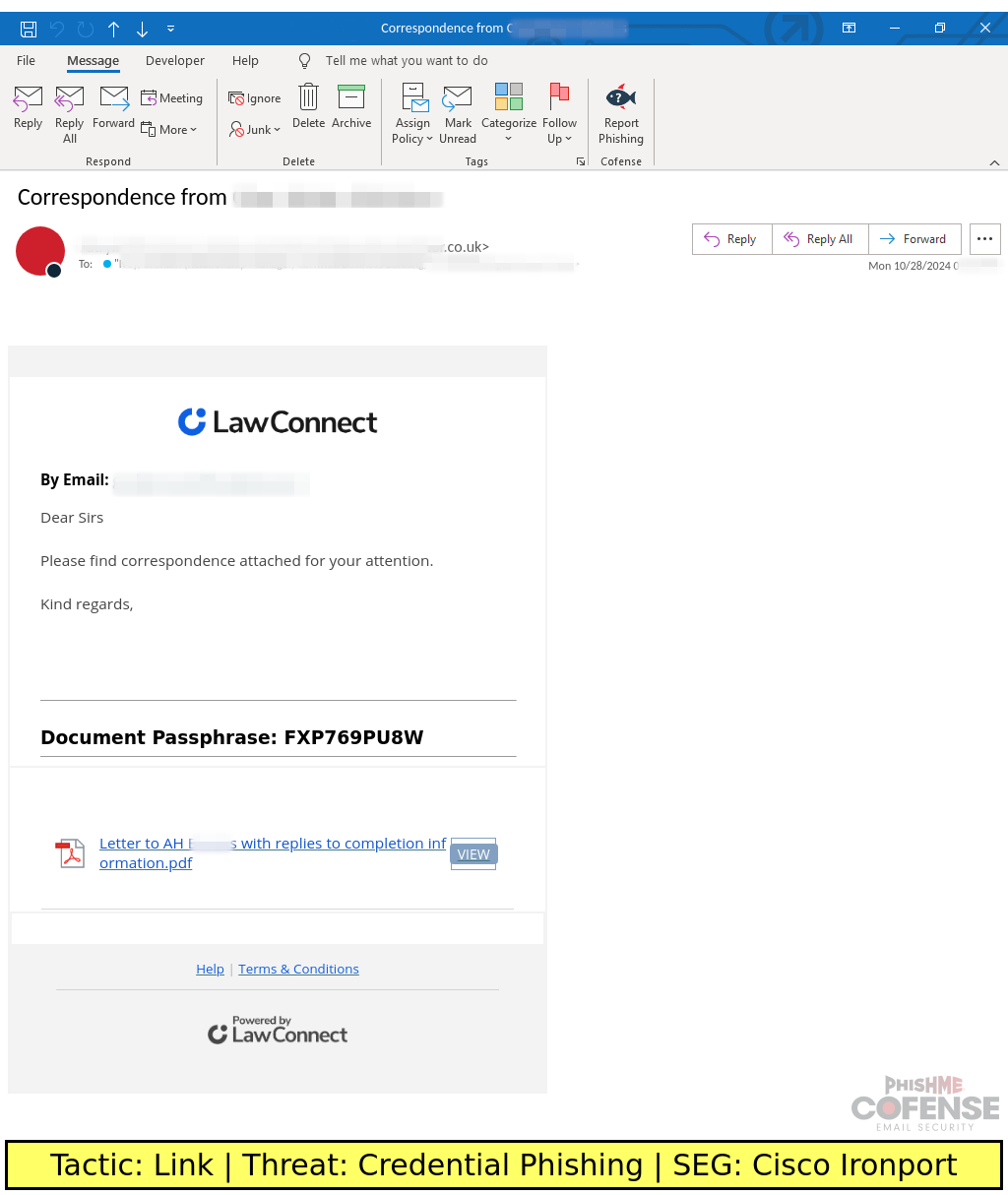Screen dimensions: 1008x1195
Task: Click the VIEW button next to the PDF
Action: pos(473,853)
